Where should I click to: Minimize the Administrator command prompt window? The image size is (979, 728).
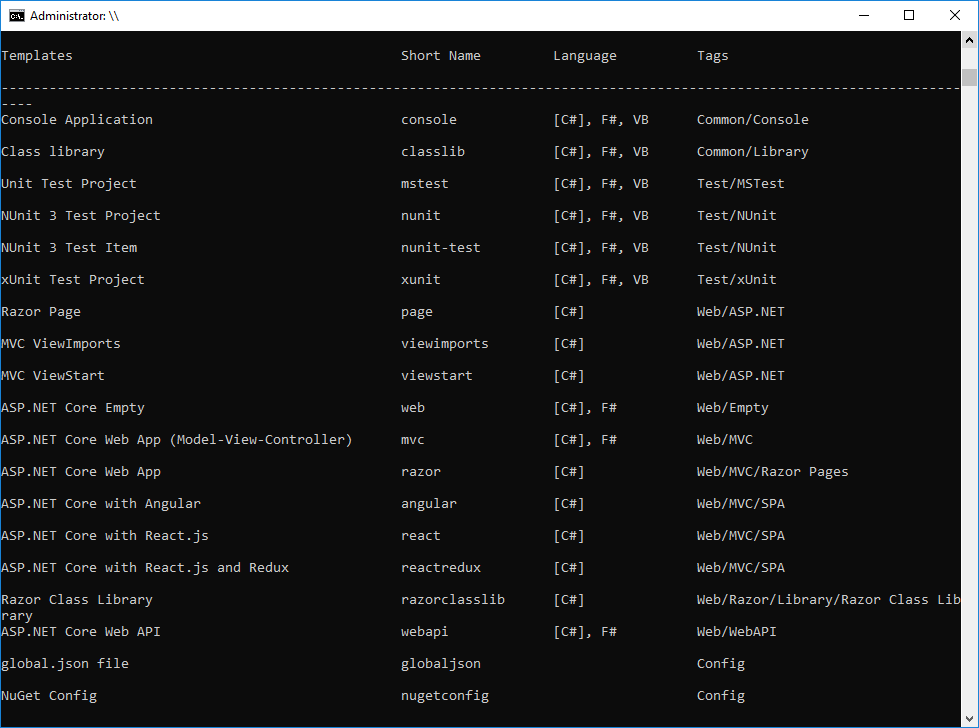coord(863,16)
